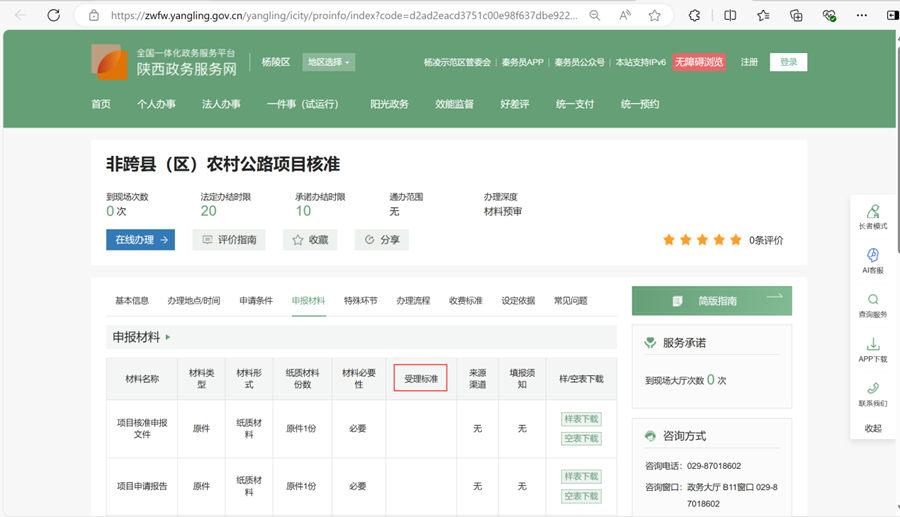
Task: Click the 杨陵区 region label
Action: point(276,62)
